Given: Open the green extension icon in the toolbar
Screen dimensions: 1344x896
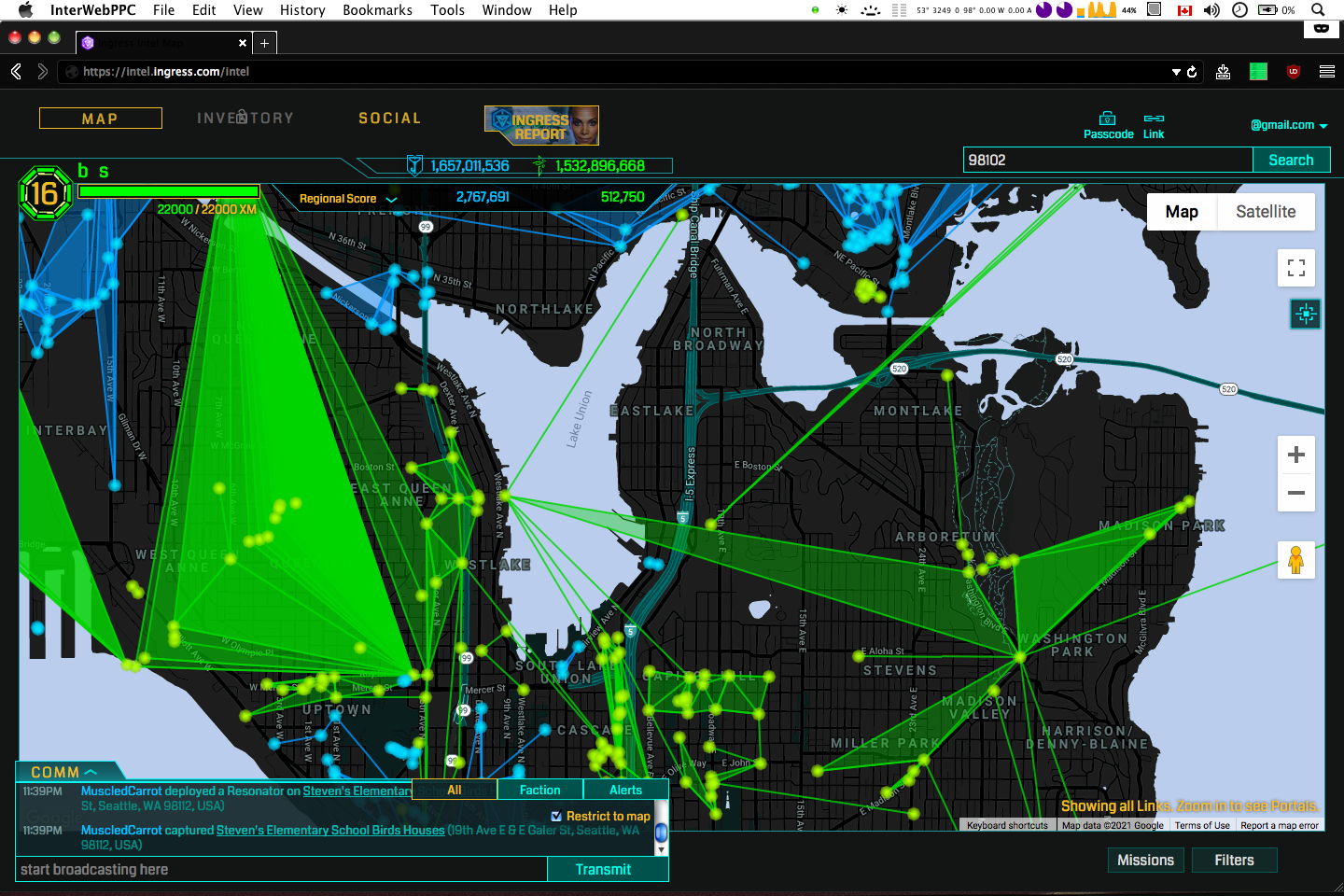Looking at the screenshot, I should tap(1258, 72).
